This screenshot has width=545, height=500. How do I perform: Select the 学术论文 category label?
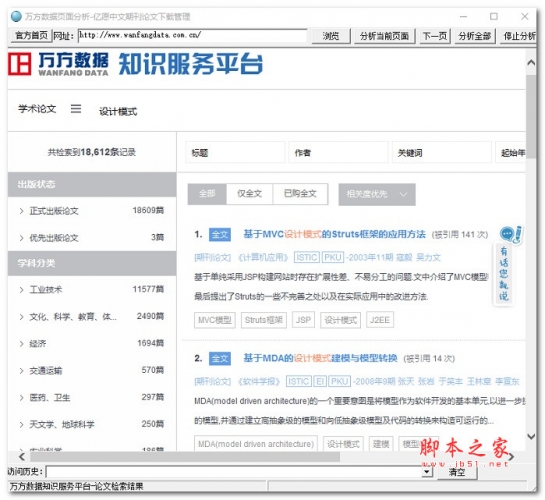[37, 109]
